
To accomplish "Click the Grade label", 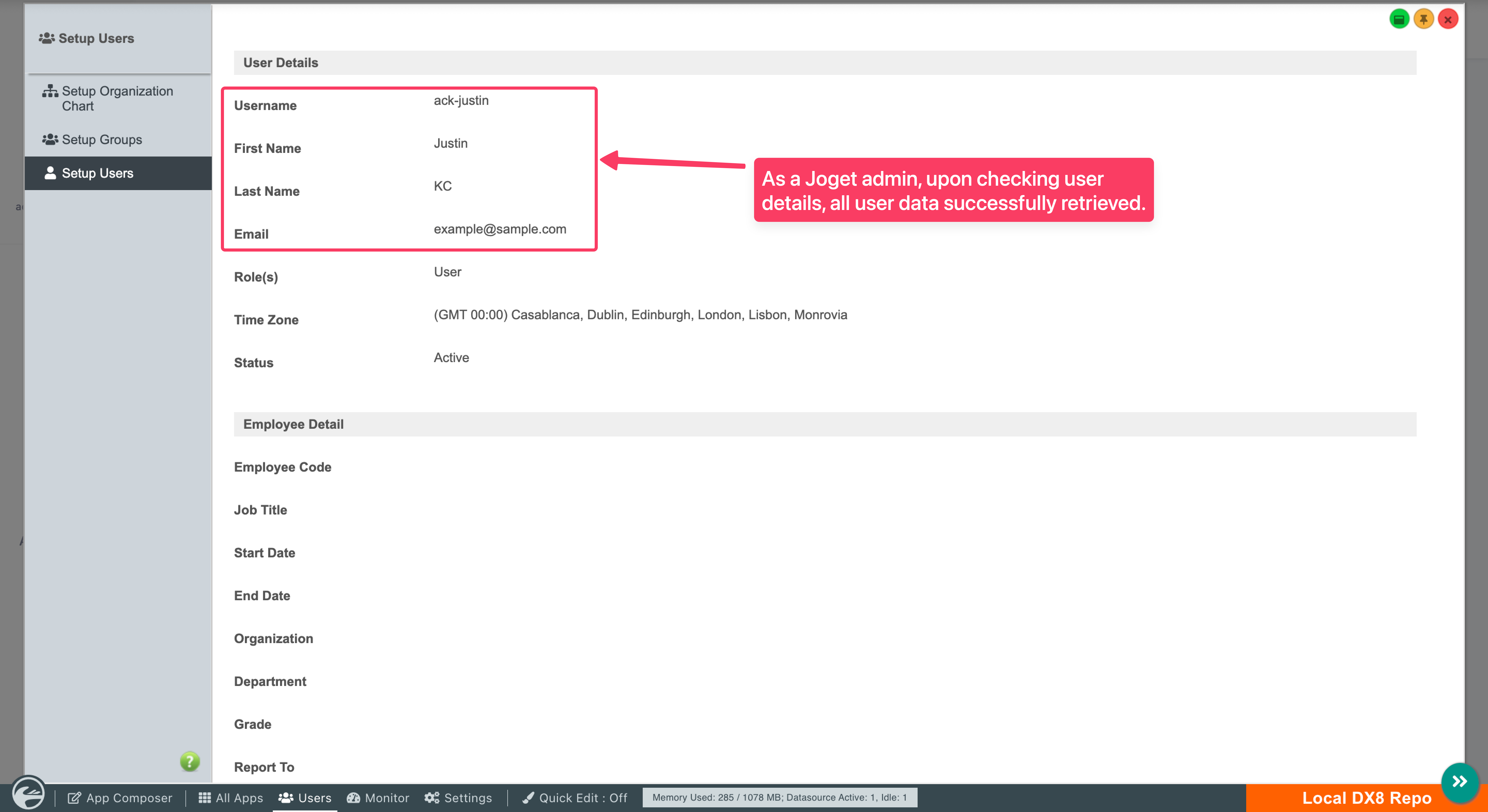I will 252,725.
